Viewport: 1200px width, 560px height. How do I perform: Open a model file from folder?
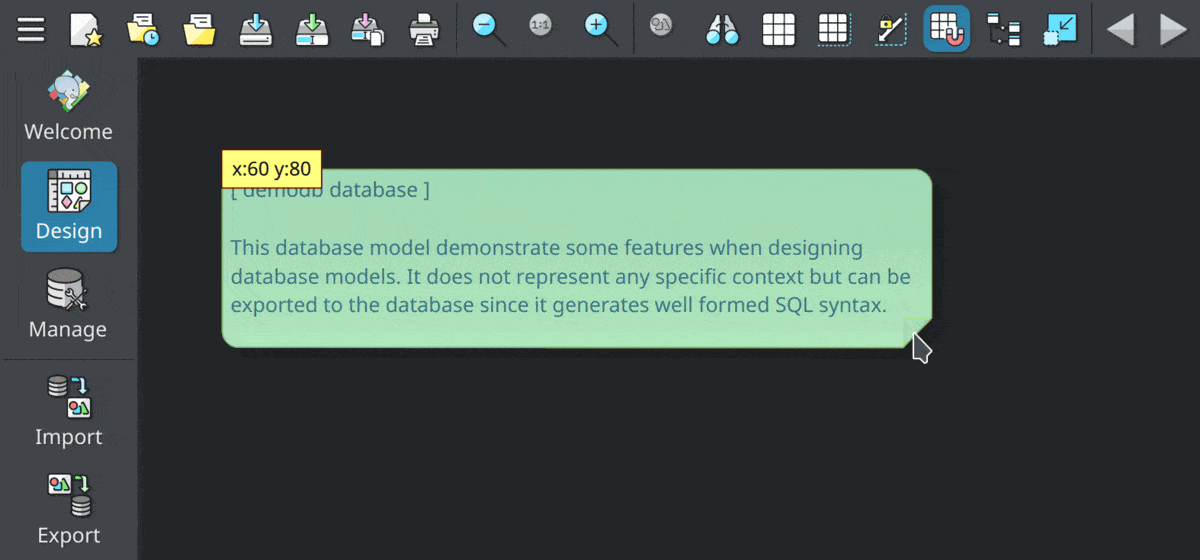coord(200,29)
